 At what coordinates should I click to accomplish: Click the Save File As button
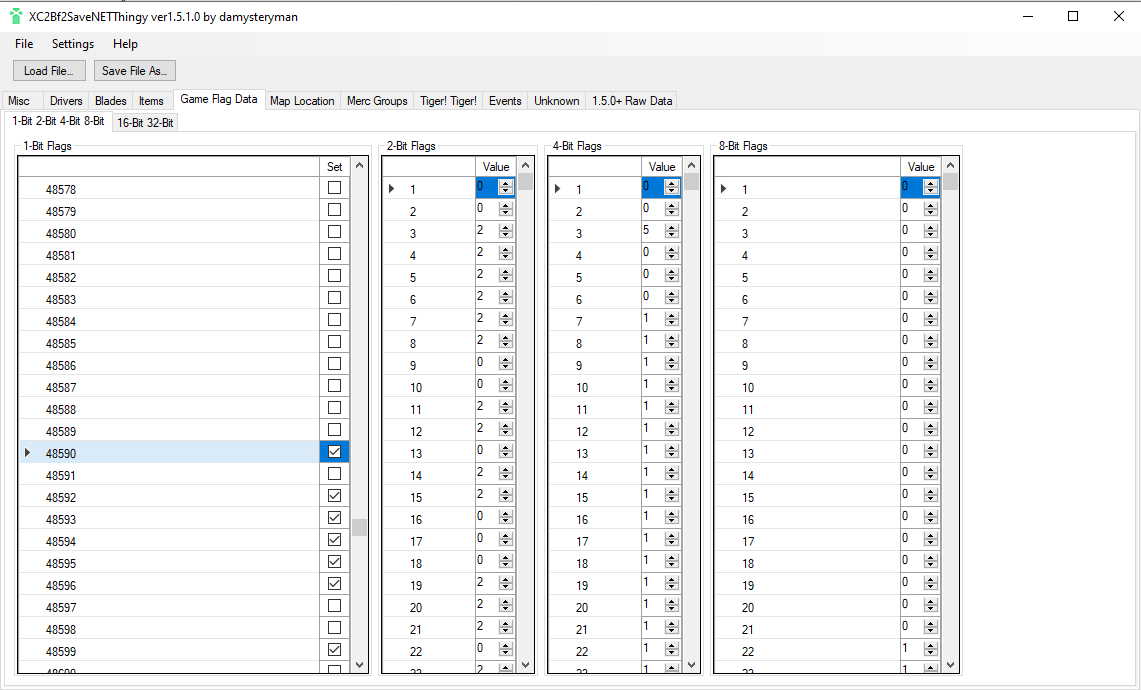[135, 71]
